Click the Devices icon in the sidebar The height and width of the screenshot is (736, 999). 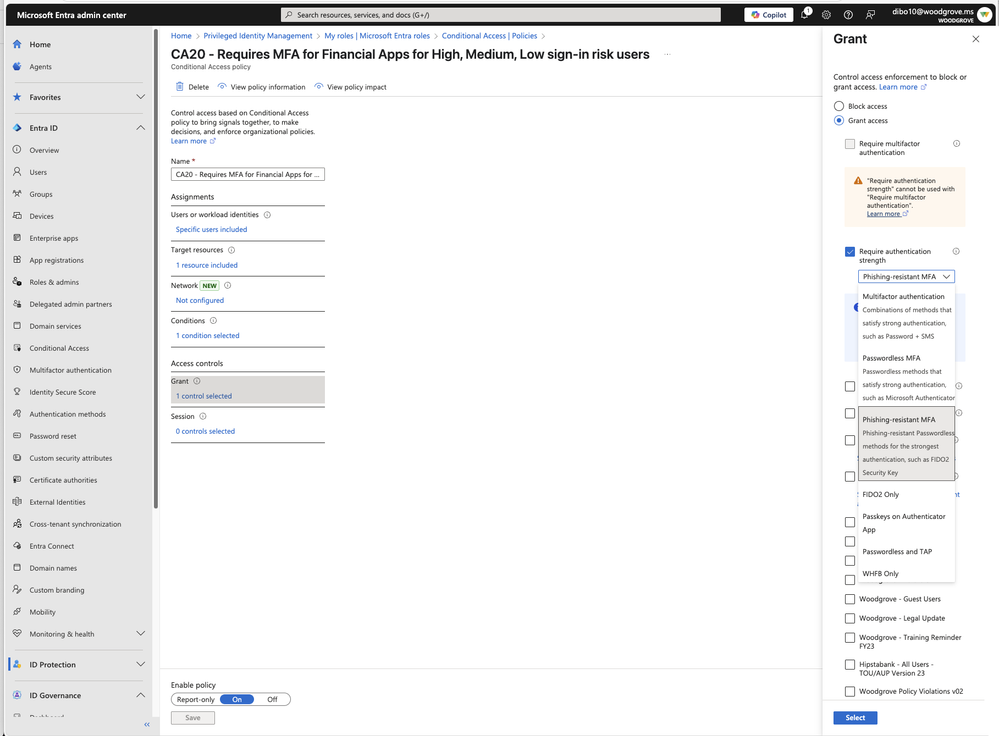[x=17, y=216]
